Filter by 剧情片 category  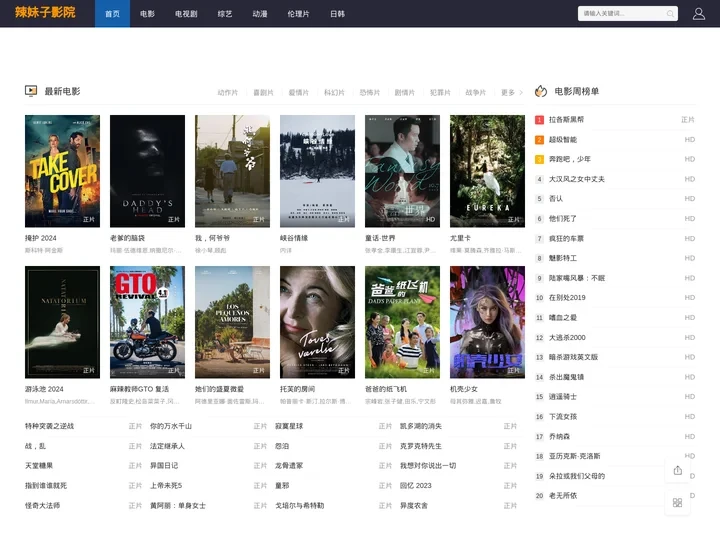pos(405,92)
